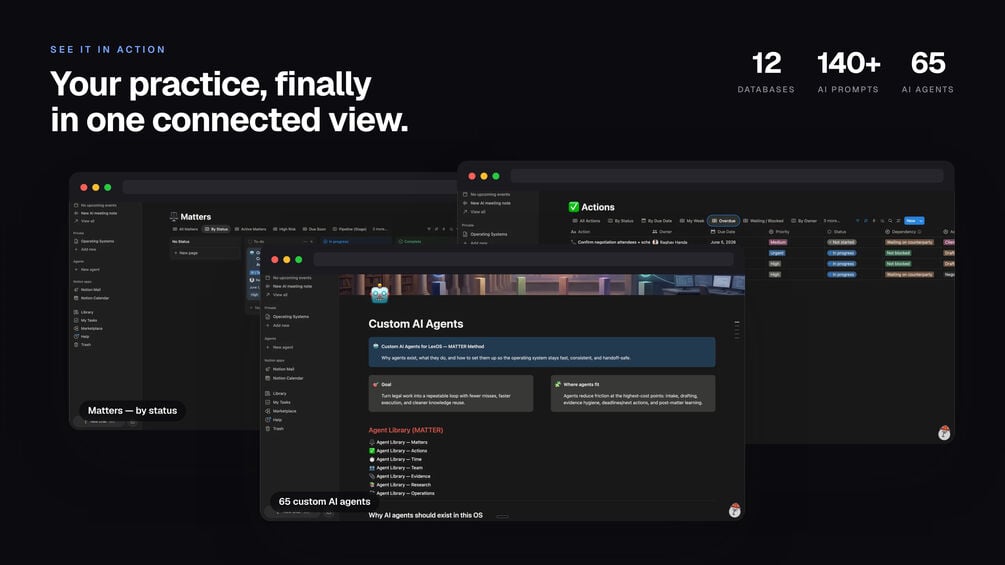Click the Owner column header in Actions

click(662, 232)
